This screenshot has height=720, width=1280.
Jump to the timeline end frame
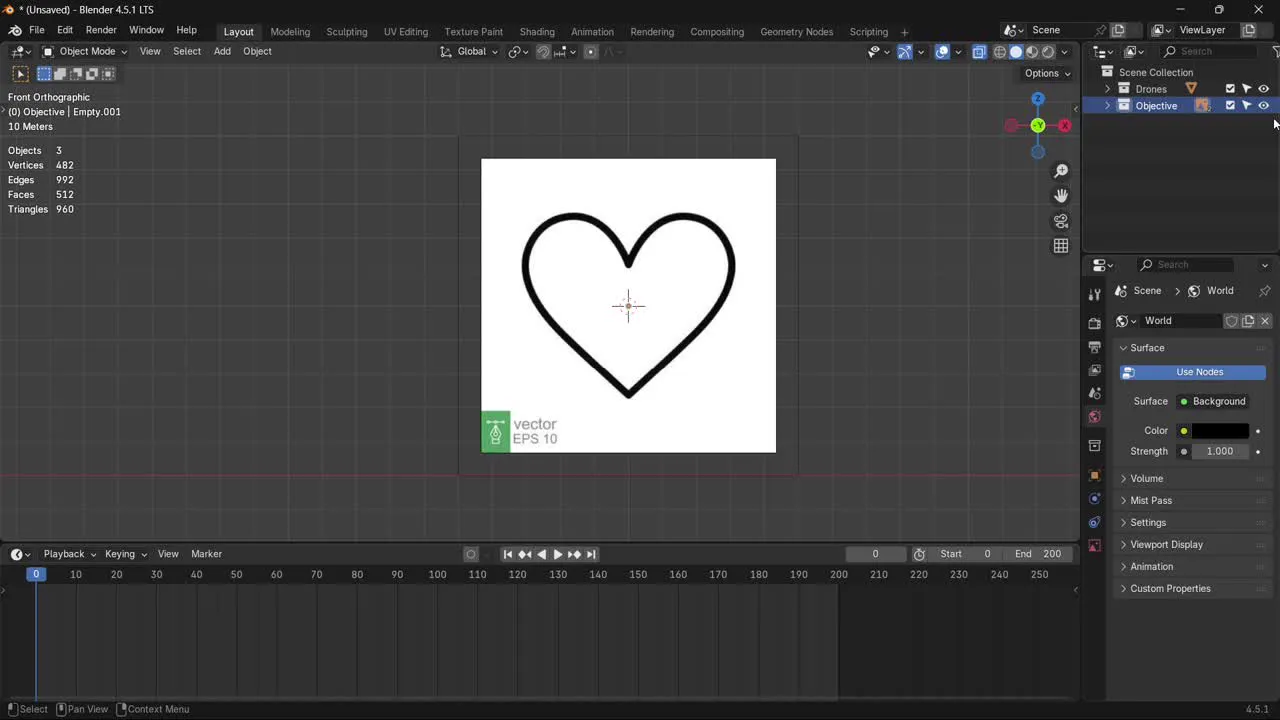[591, 554]
